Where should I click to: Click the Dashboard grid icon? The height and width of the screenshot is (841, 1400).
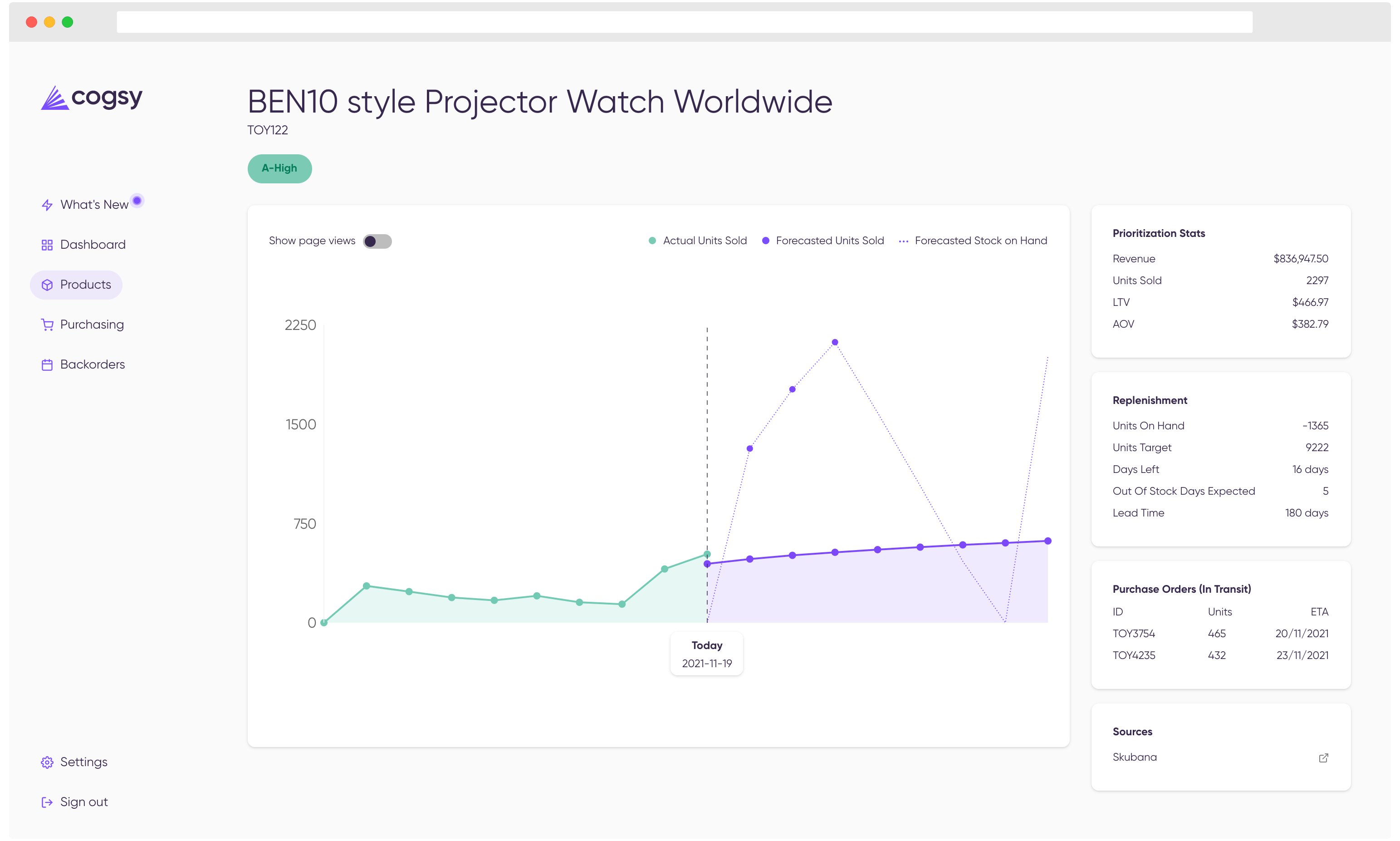point(47,245)
